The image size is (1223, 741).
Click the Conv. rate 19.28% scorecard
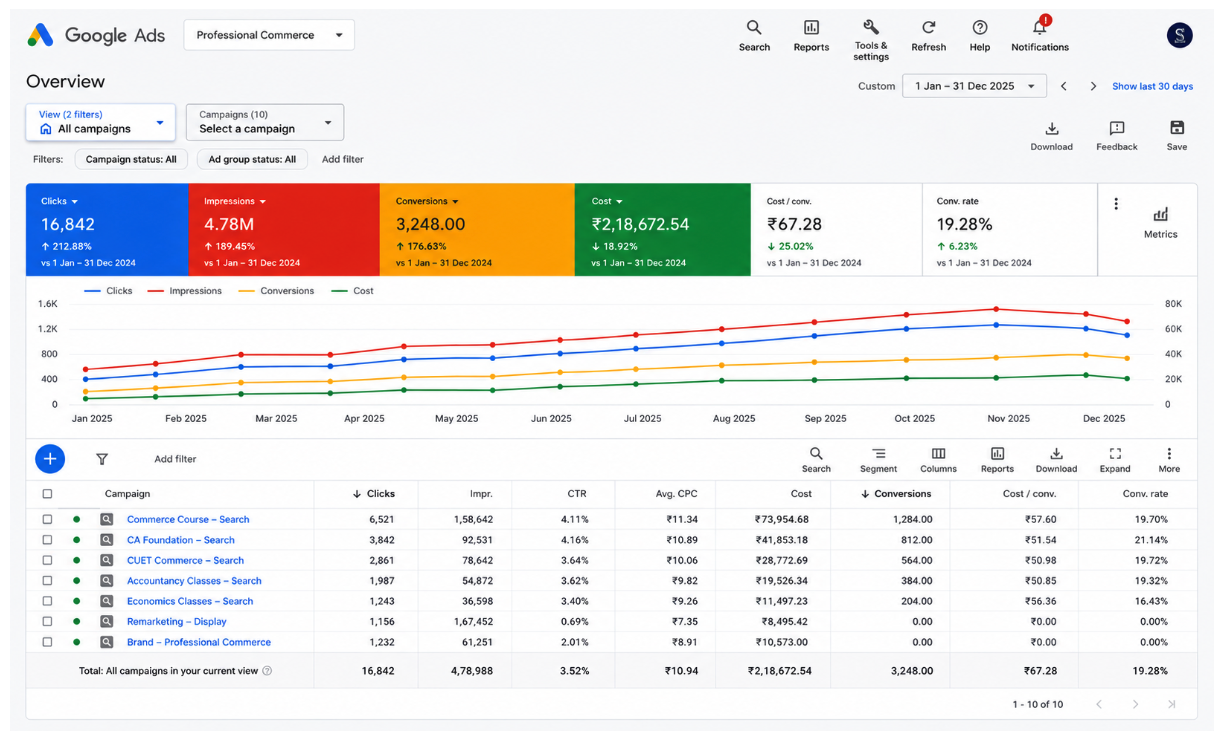click(1010, 229)
